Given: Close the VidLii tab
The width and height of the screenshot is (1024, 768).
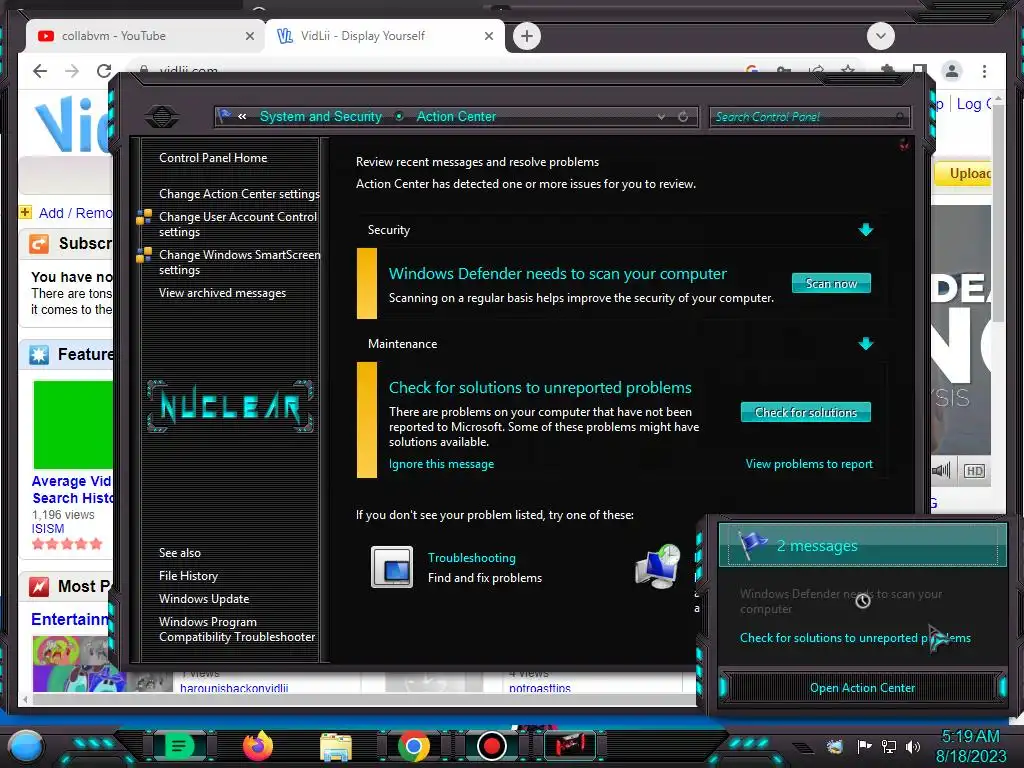Looking at the screenshot, I should pyautogui.click(x=488, y=36).
